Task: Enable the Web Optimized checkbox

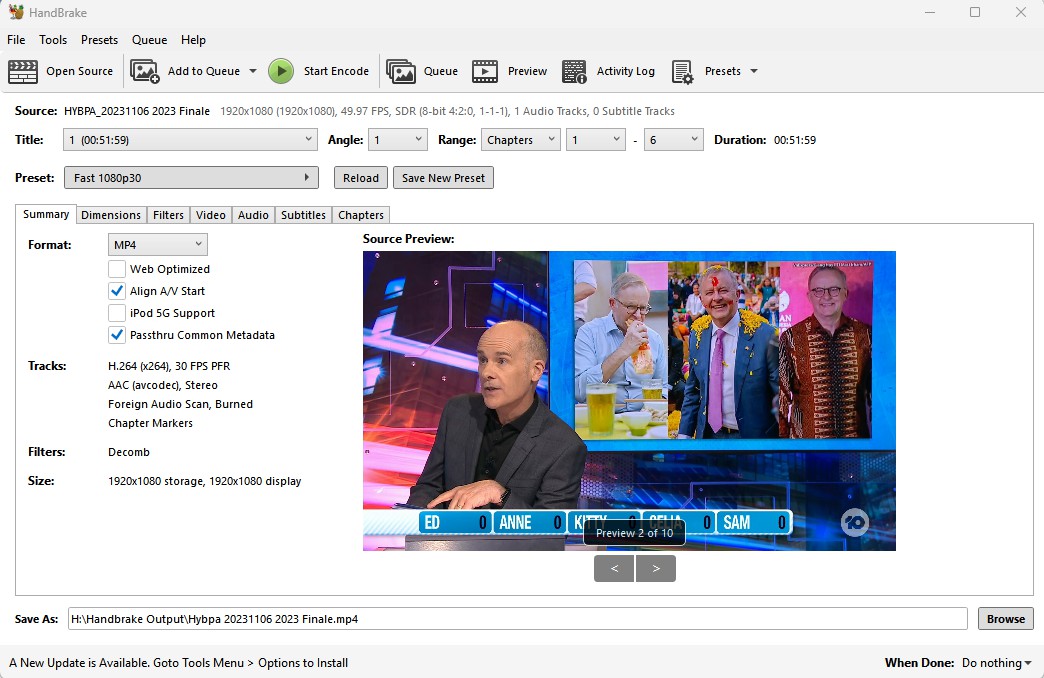Action: 117,269
